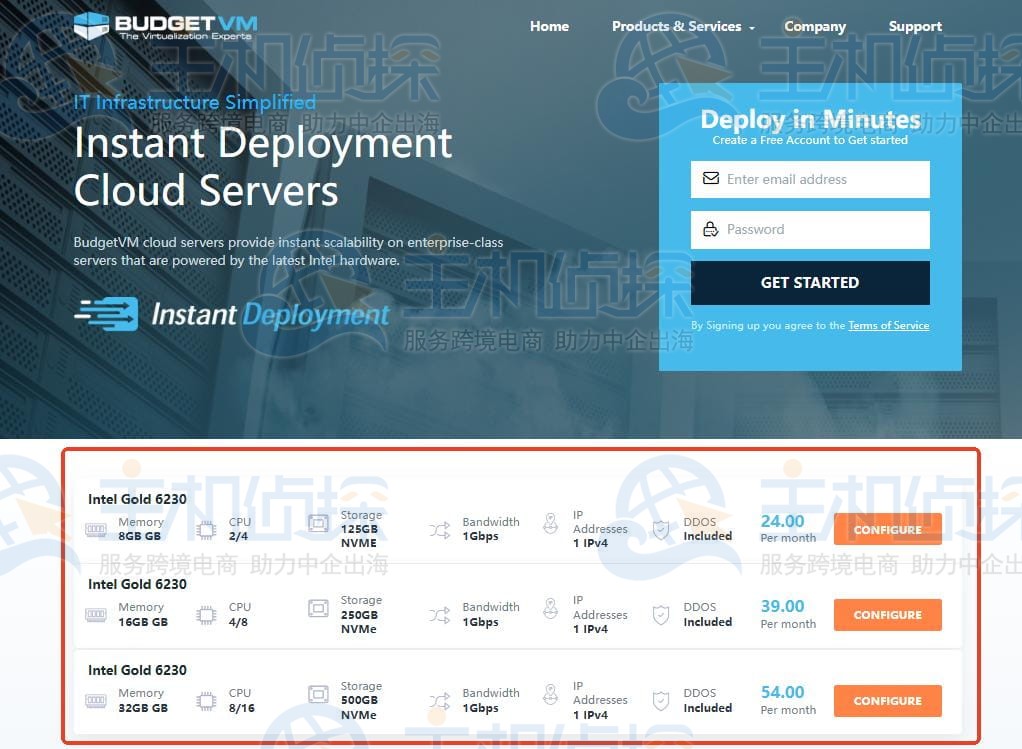Click the memory icon for 16GB plan
Viewport: 1022px width, 749px height.
[96, 614]
